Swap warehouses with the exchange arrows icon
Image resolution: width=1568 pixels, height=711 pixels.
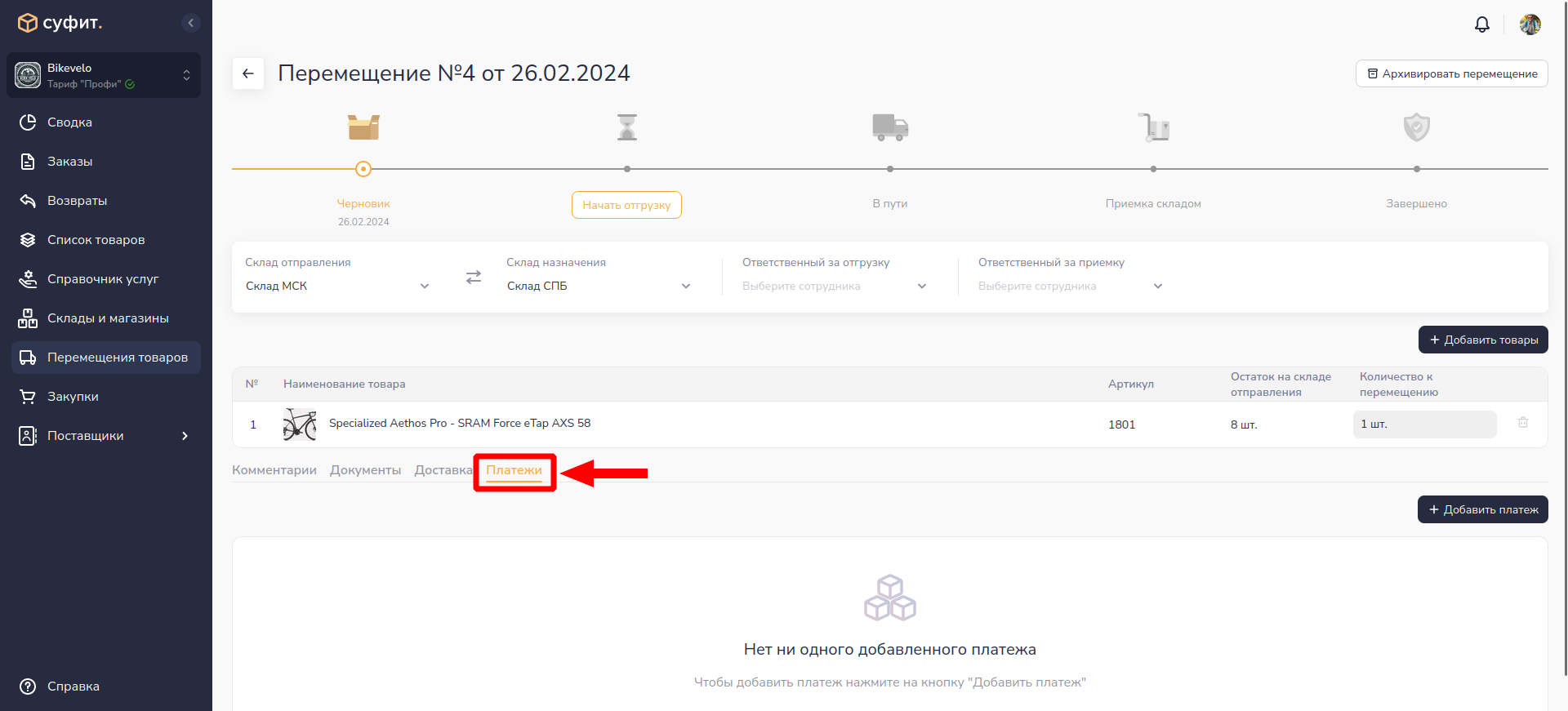pyautogui.click(x=474, y=278)
